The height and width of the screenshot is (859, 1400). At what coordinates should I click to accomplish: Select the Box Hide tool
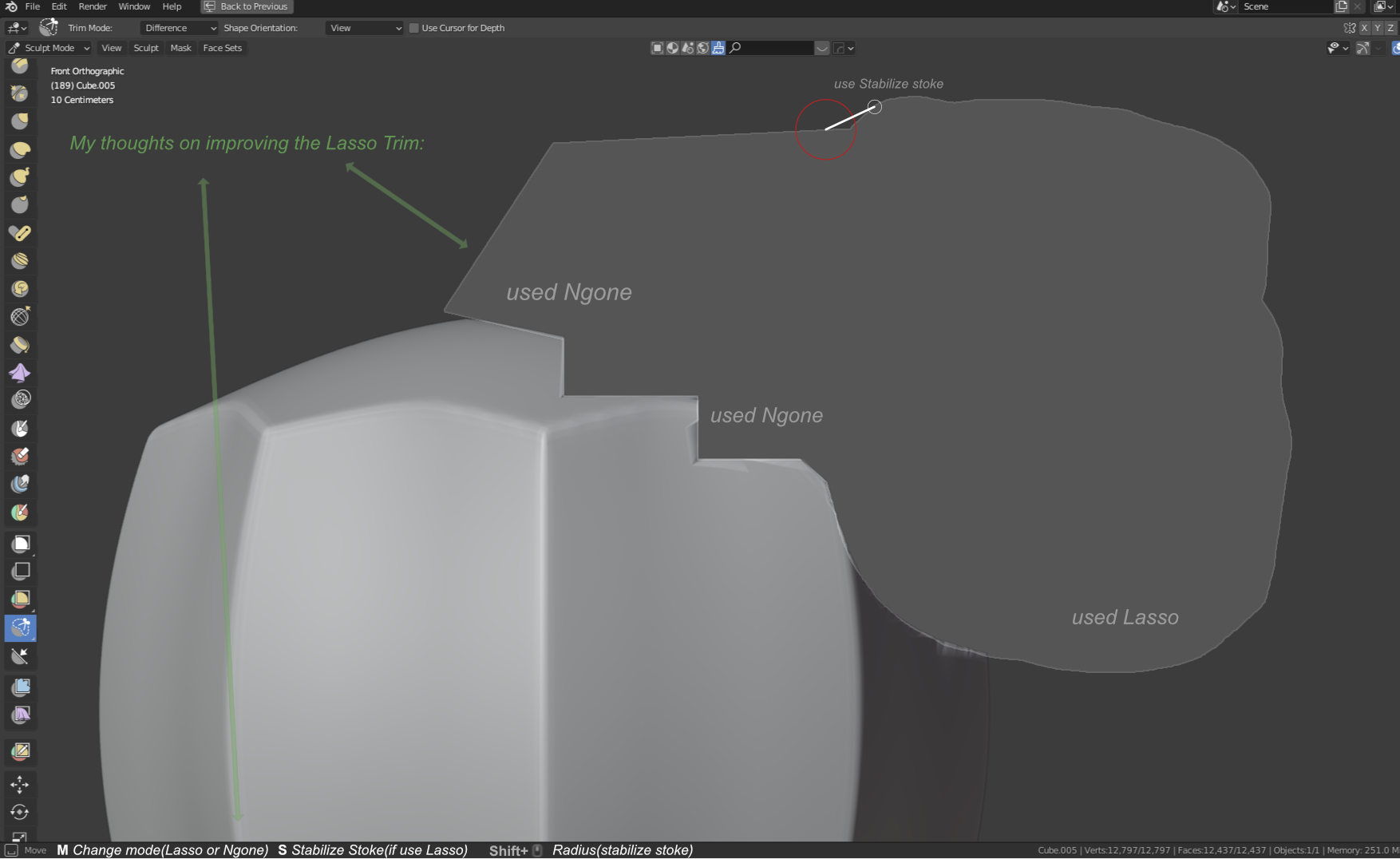(20, 572)
